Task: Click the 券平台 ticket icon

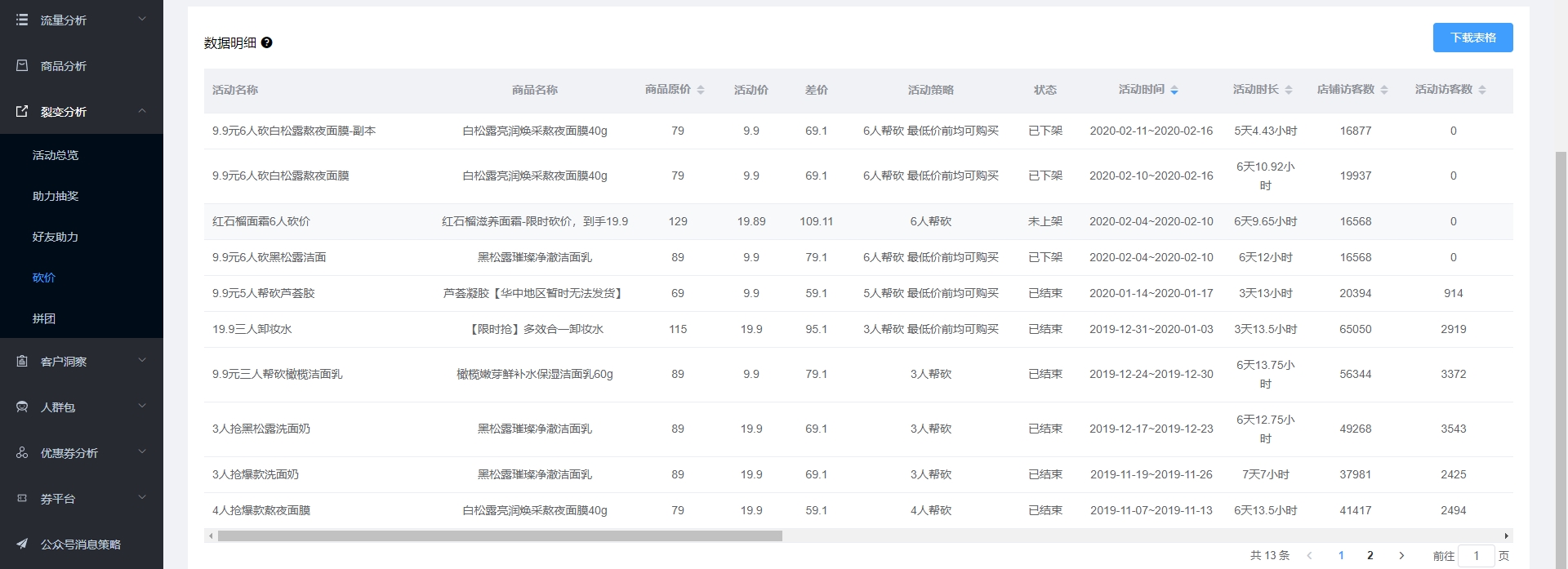Action: click(22, 498)
